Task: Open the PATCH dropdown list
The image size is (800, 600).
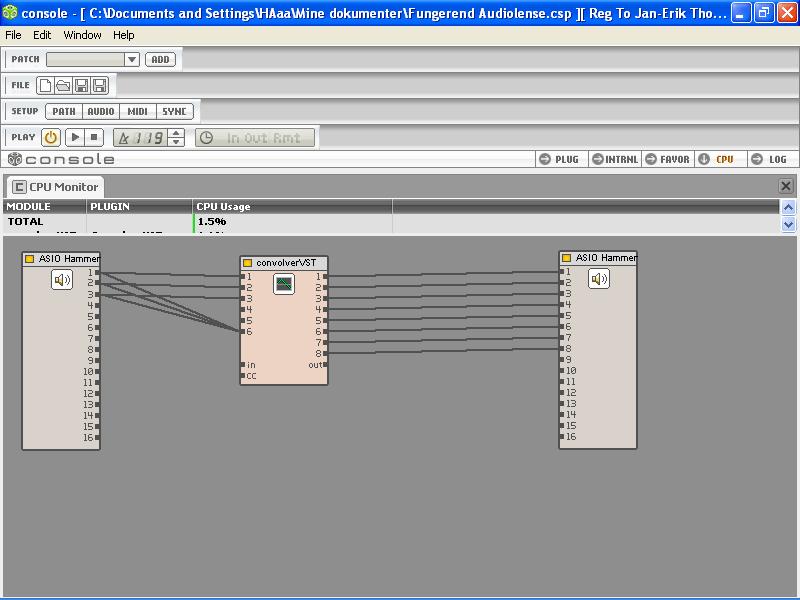Action: tap(132, 59)
